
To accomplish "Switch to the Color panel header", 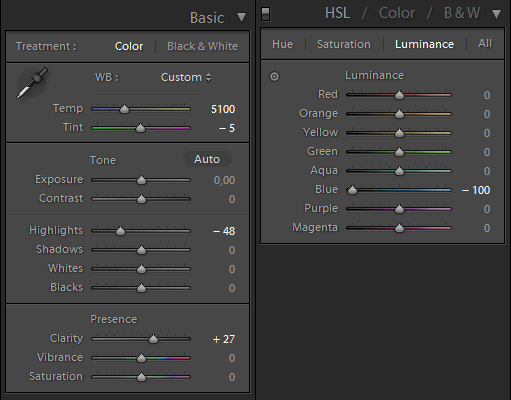I will pyautogui.click(x=397, y=14).
